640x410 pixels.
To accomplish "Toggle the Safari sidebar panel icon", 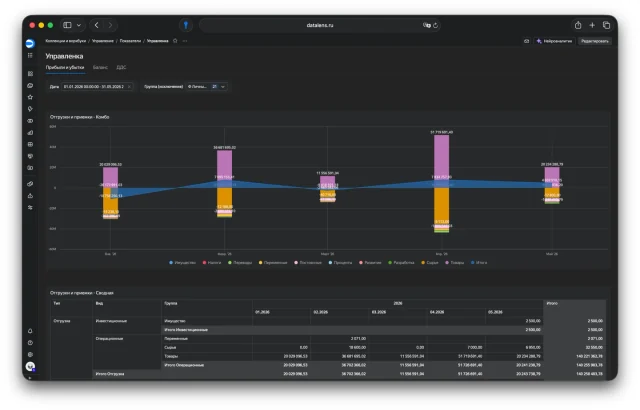I will click(x=67, y=25).
